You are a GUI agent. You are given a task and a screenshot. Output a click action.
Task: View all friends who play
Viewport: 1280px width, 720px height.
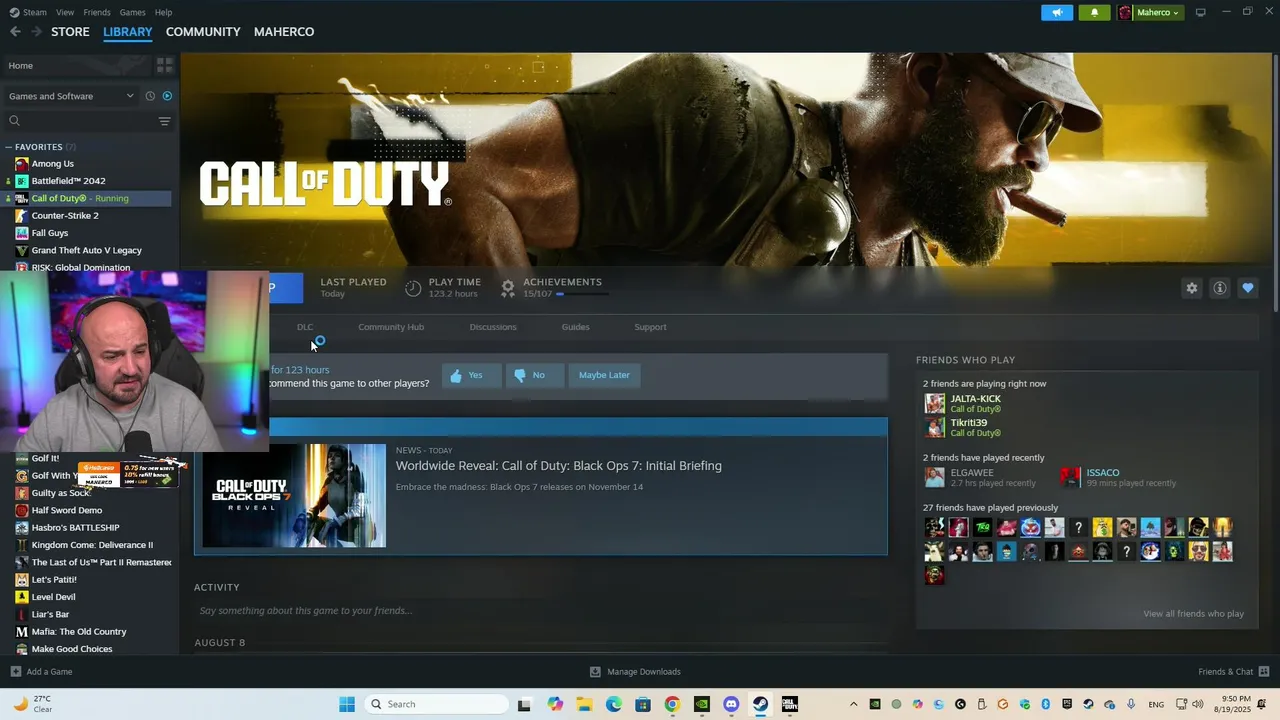pos(1193,614)
